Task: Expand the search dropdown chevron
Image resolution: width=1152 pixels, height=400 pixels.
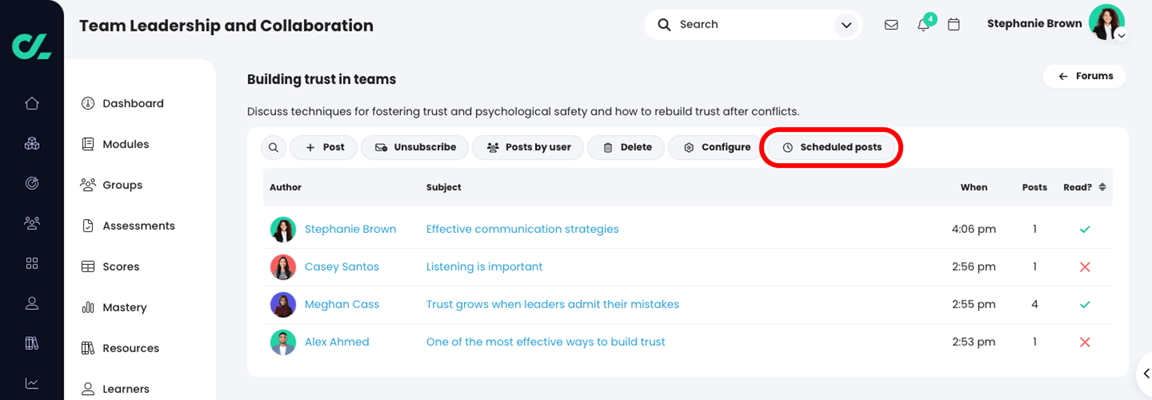Action: tap(846, 25)
